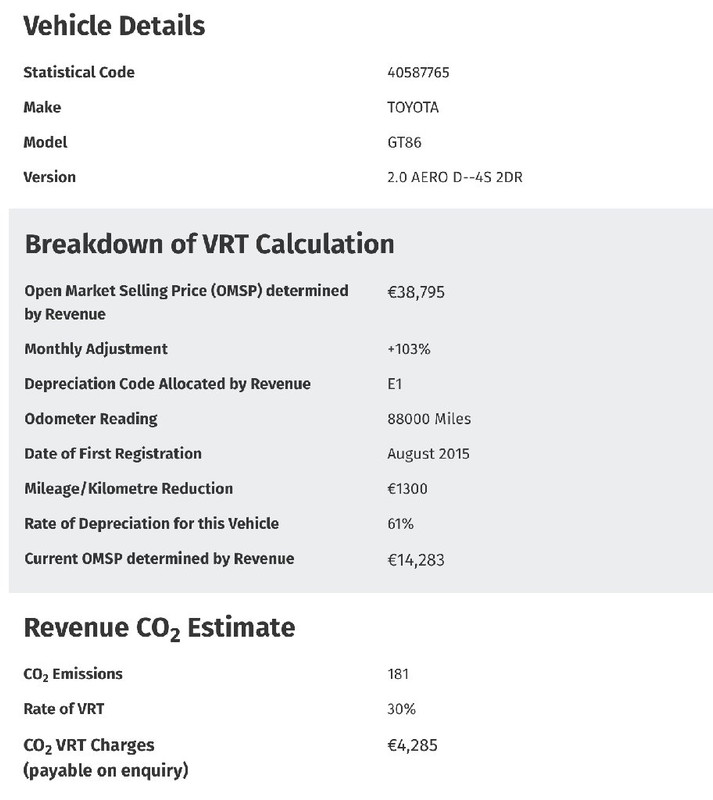Click Depreciation Code Allocated by Revenue label
The width and height of the screenshot is (713, 800).
pyautogui.click(x=167, y=384)
